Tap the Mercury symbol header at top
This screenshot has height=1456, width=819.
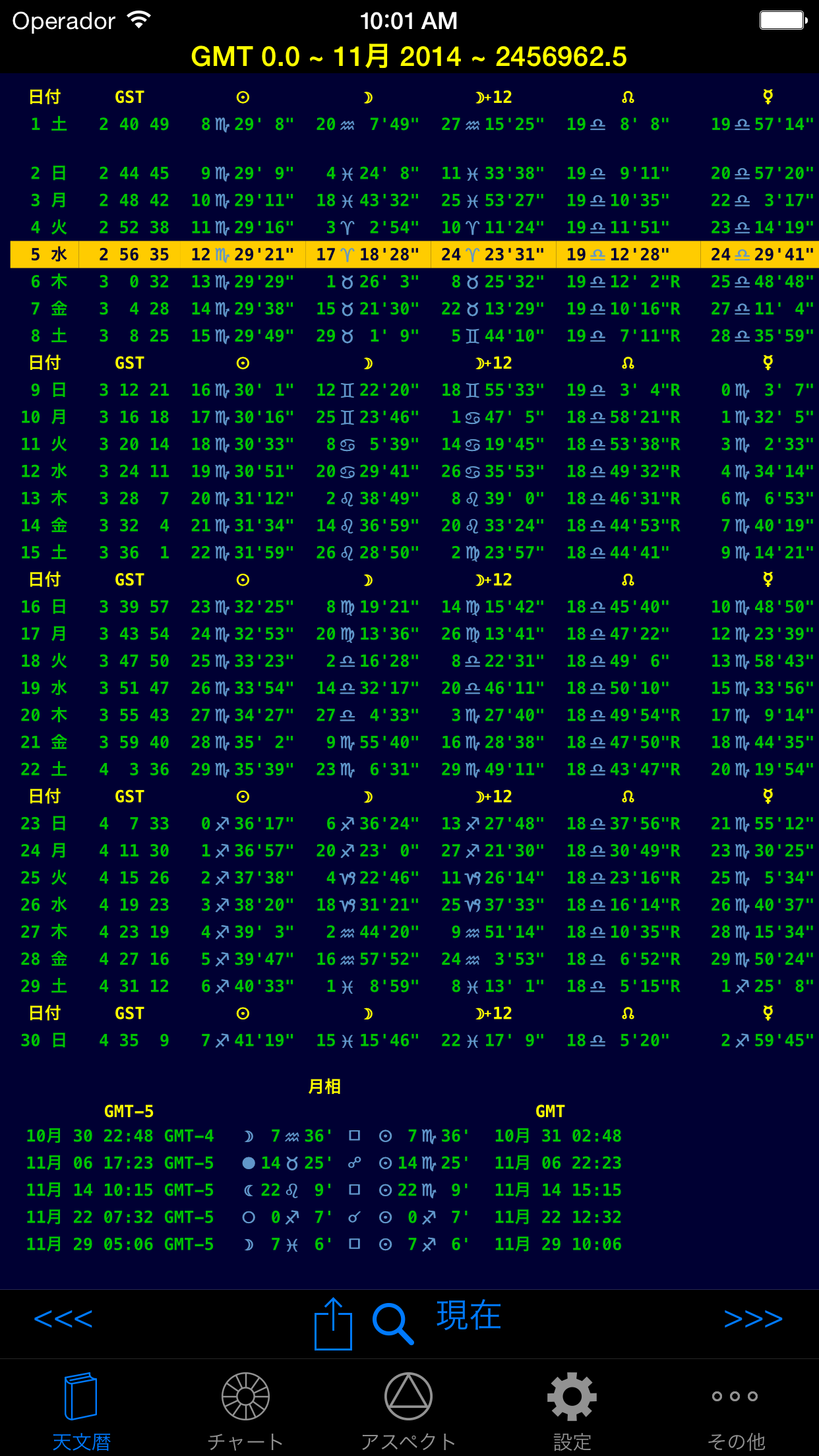[x=768, y=98]
